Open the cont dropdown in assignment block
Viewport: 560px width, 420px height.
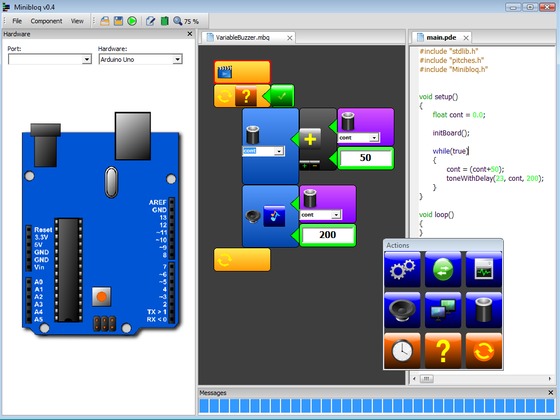tap(279, 151)
